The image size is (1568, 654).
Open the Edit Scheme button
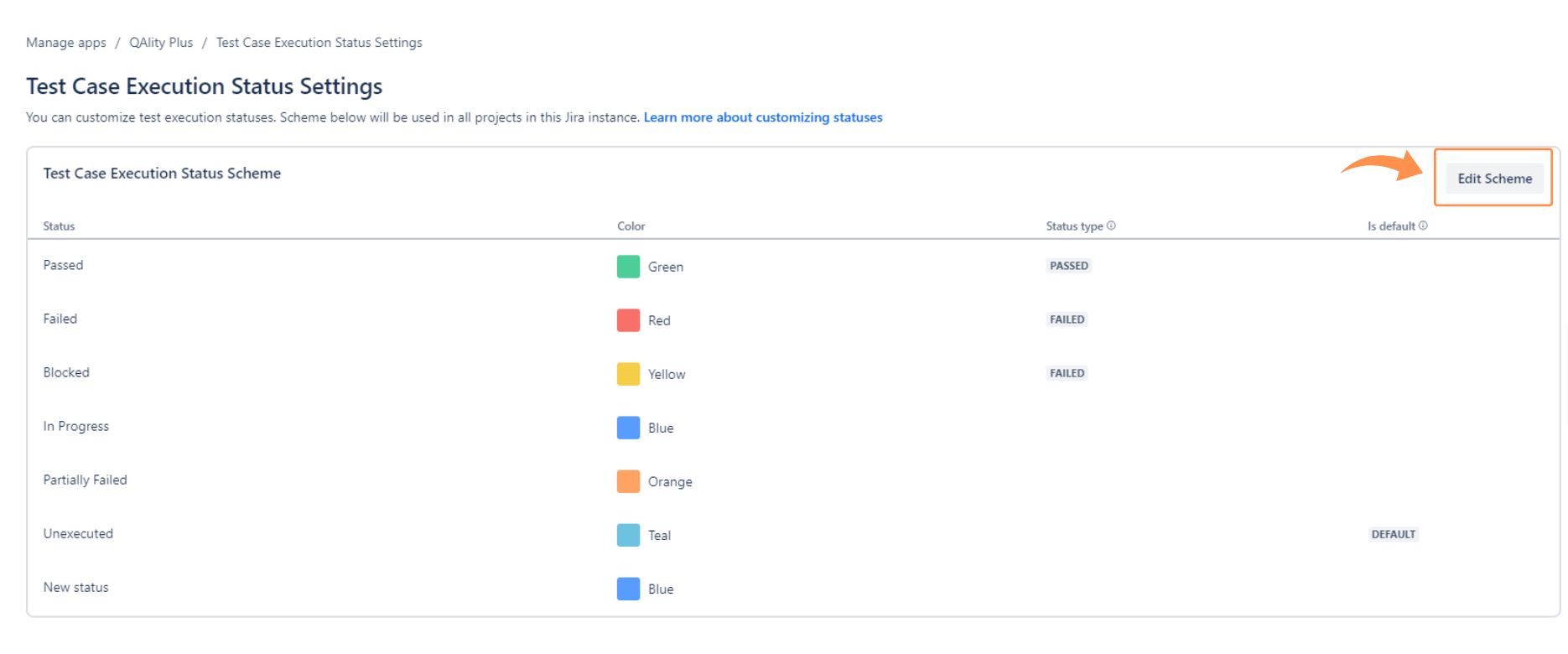click(1494, 179)
